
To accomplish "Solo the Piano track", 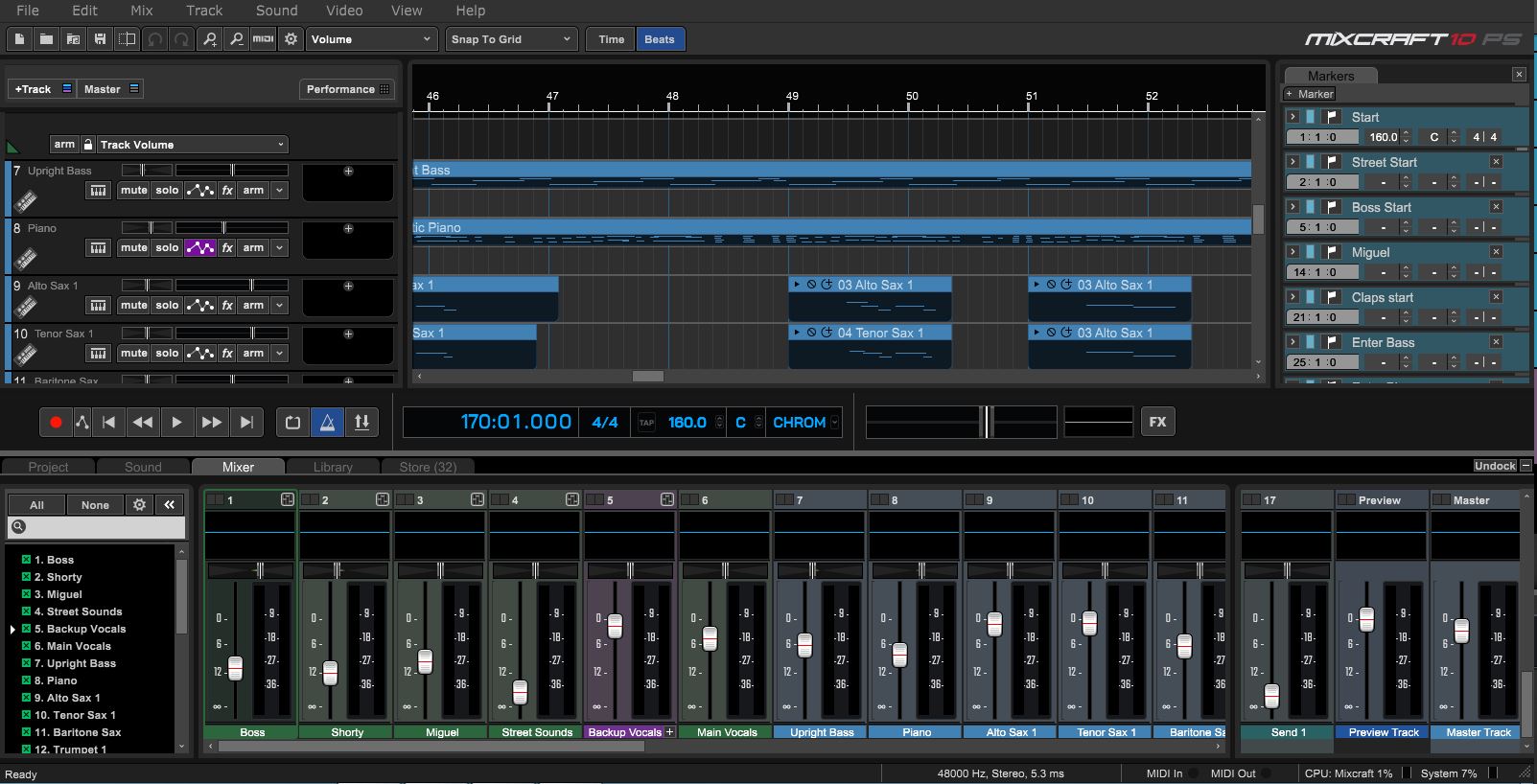I will [x=167, y=248].
